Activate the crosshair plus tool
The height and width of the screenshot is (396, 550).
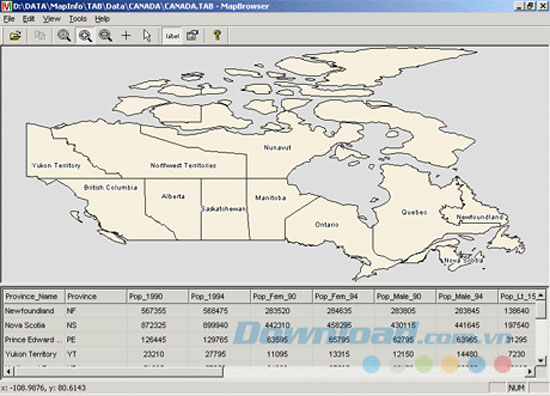[126, 35]
